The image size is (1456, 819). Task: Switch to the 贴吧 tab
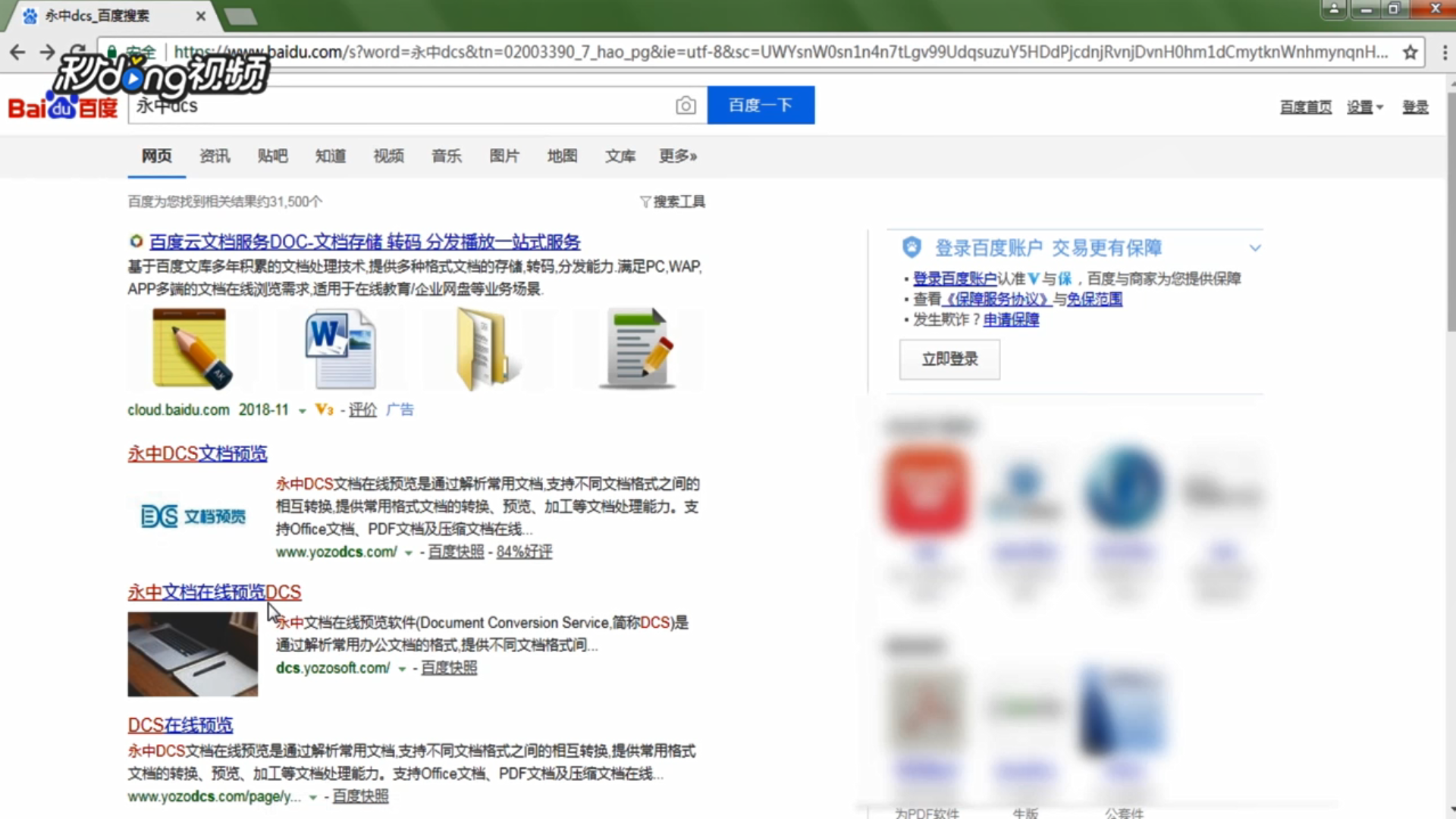(x=272, y=155)
